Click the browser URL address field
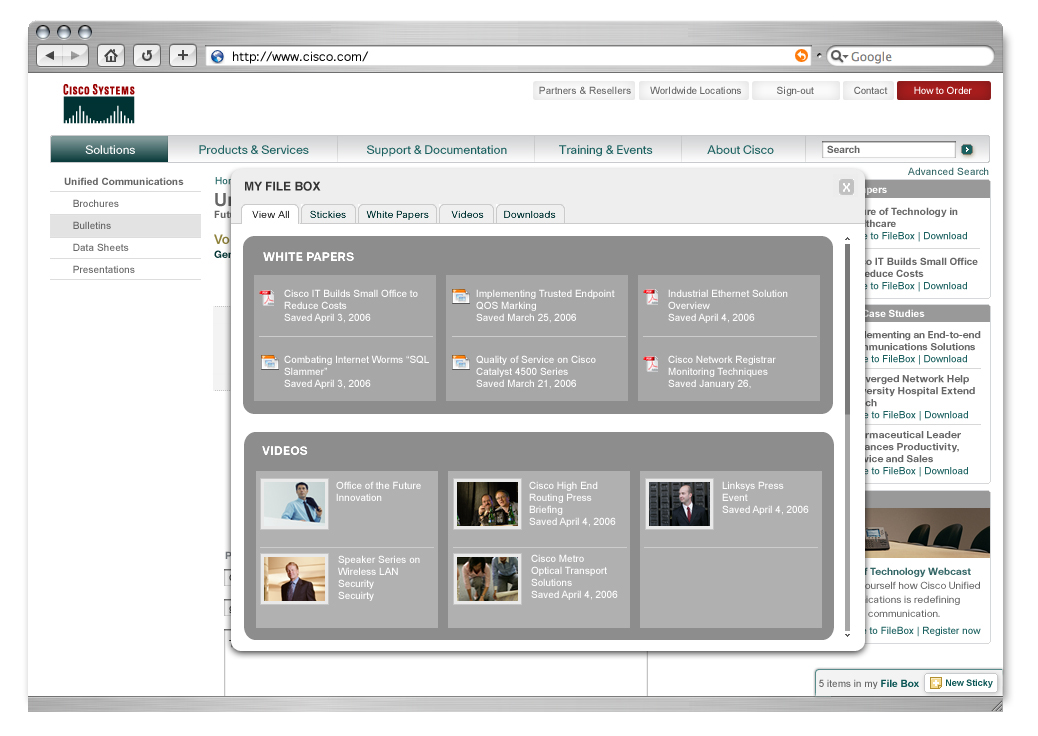Image resolution: width=1038 pixels, height=736 pixels. pos(510,56)
